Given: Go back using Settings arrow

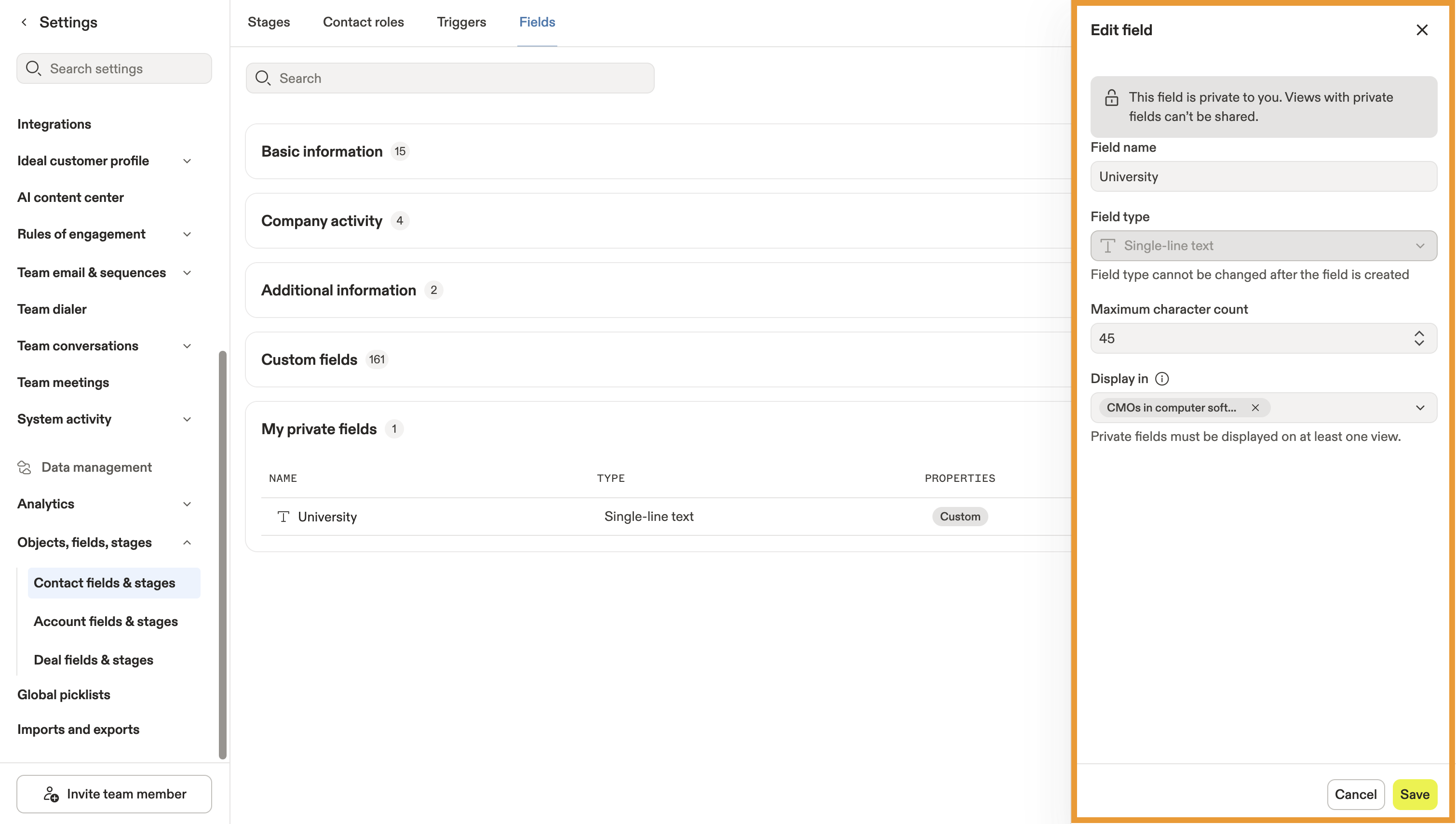Looking at the screenshot, I should [x=24, y=22].
